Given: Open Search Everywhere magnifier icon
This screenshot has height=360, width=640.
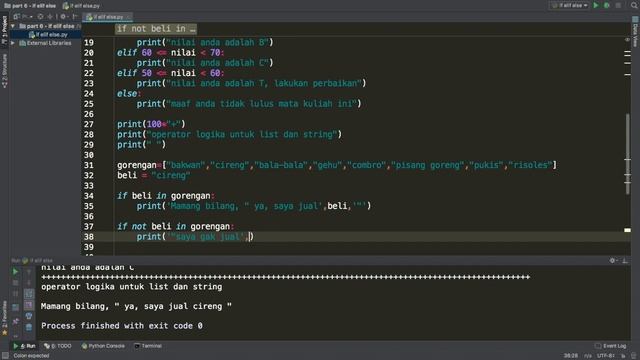Looking at the screenshot, I should [x=634, y=5].
